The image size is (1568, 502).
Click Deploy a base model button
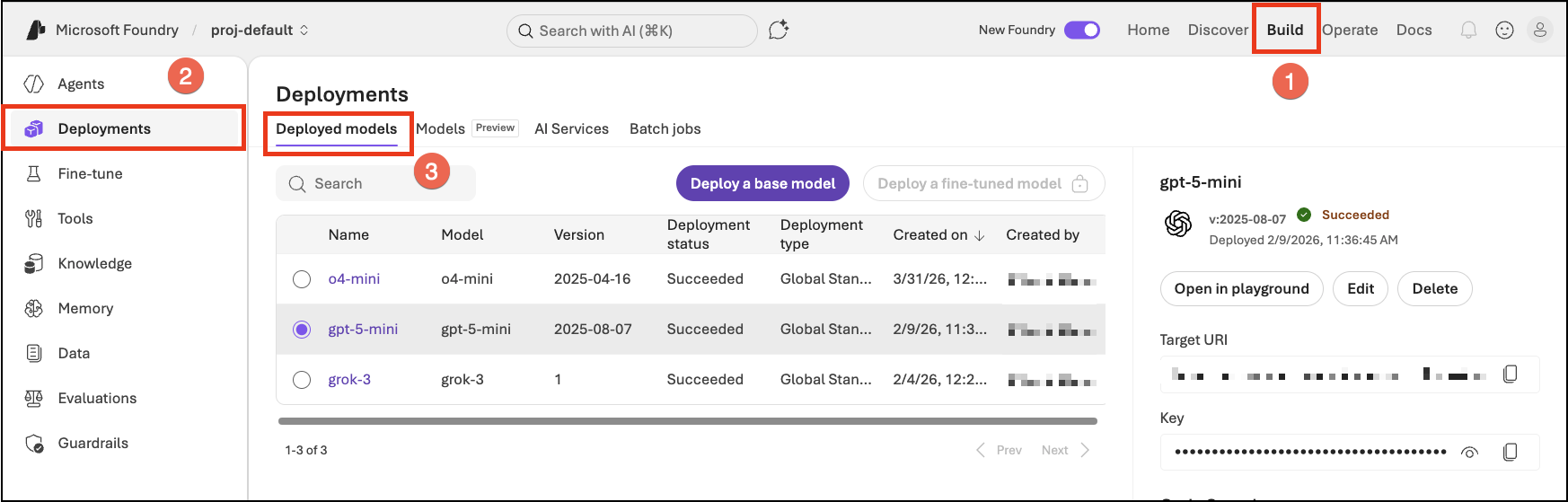[762, 183]
